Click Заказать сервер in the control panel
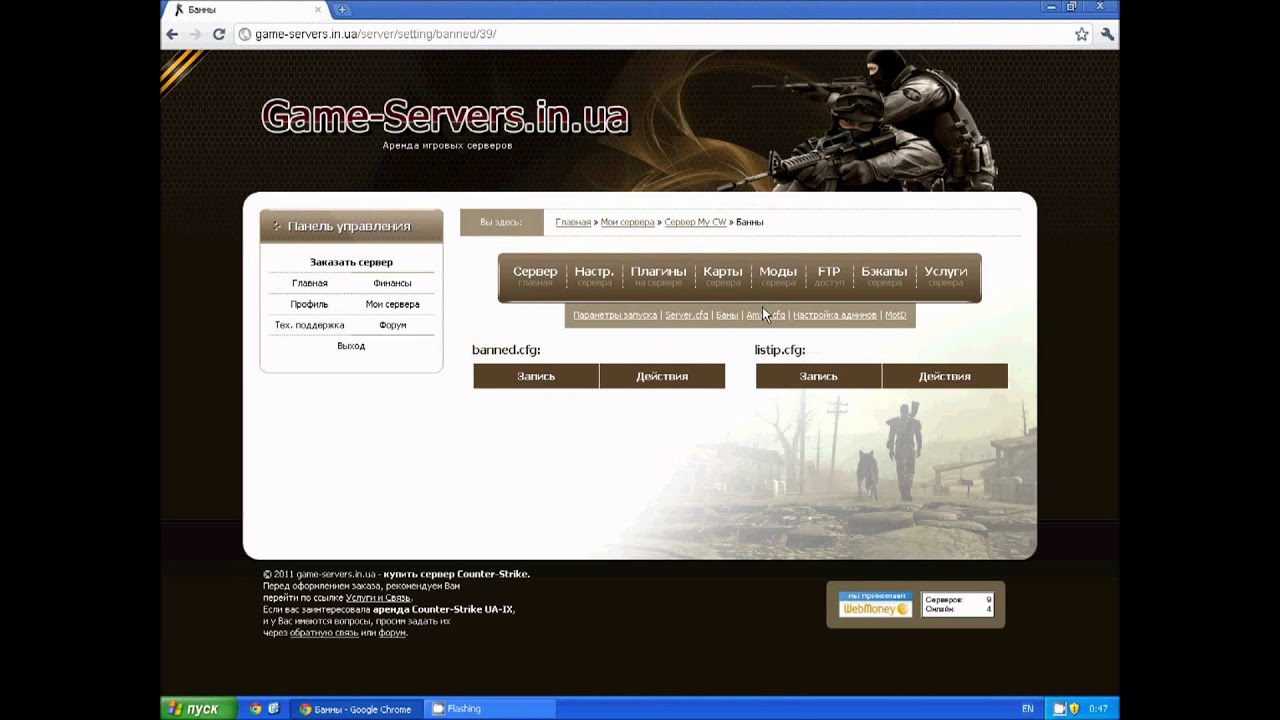 click(351, 262)
